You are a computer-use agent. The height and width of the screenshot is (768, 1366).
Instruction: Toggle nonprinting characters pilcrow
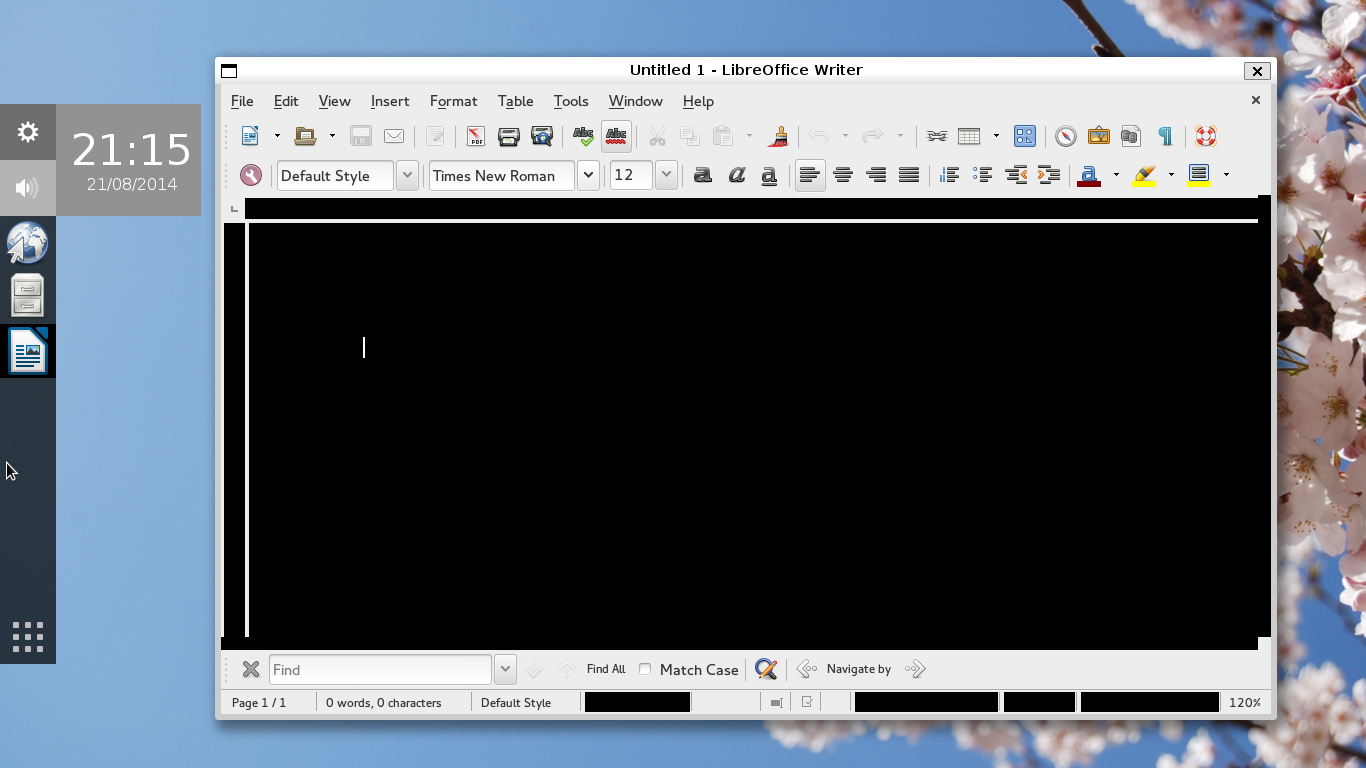click(1164, 137)
